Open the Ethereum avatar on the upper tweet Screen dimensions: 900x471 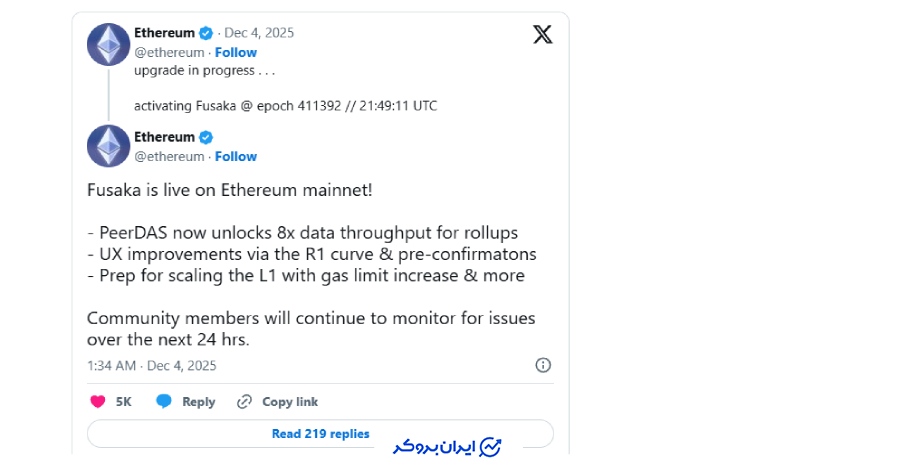pos(108,42)
